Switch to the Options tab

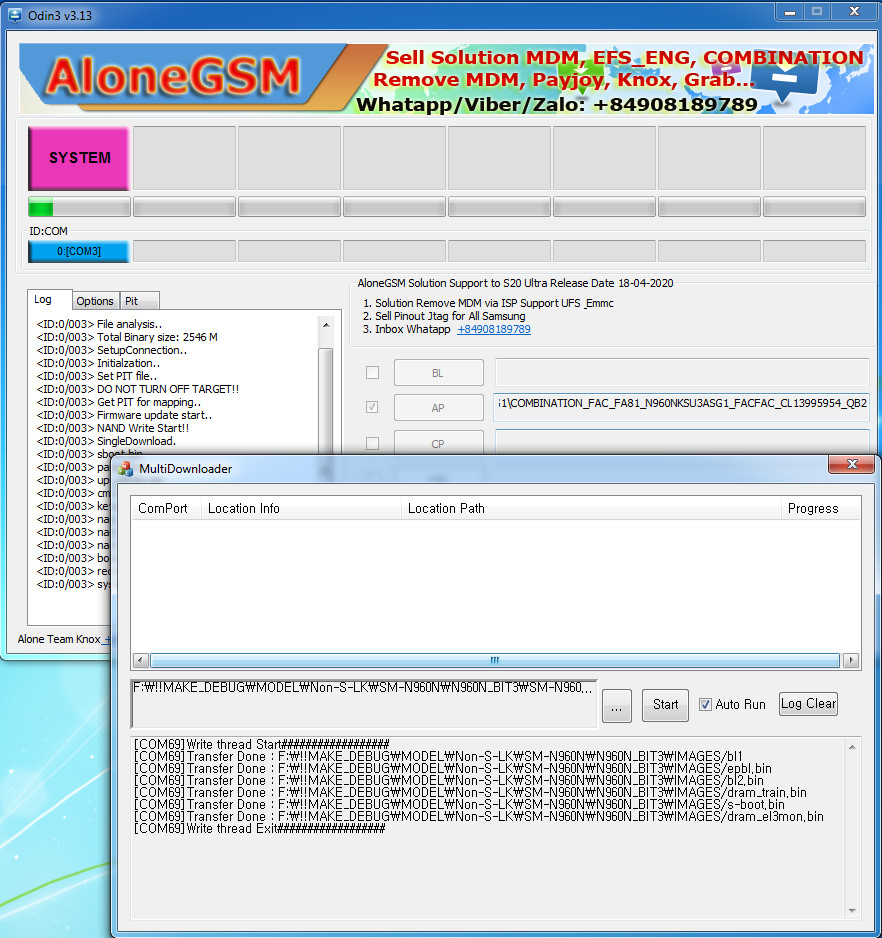pos(95,301)
